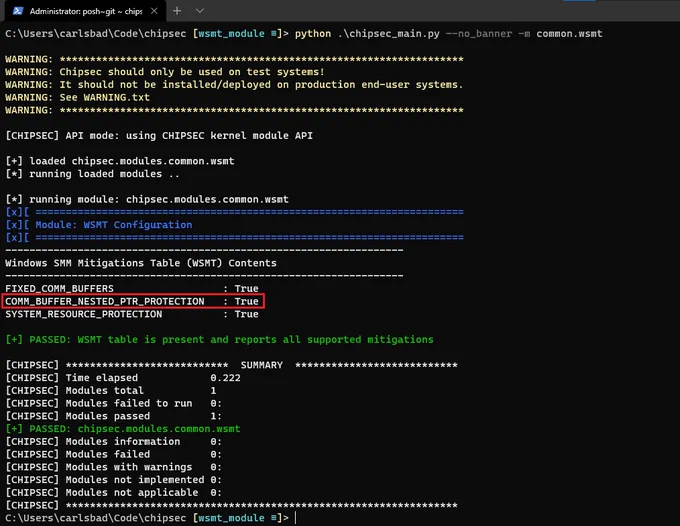This screenshot has height=526, width=680.
Task: Click 'Chipsec should only be used on test systems!'
Action: click(192, 72)
